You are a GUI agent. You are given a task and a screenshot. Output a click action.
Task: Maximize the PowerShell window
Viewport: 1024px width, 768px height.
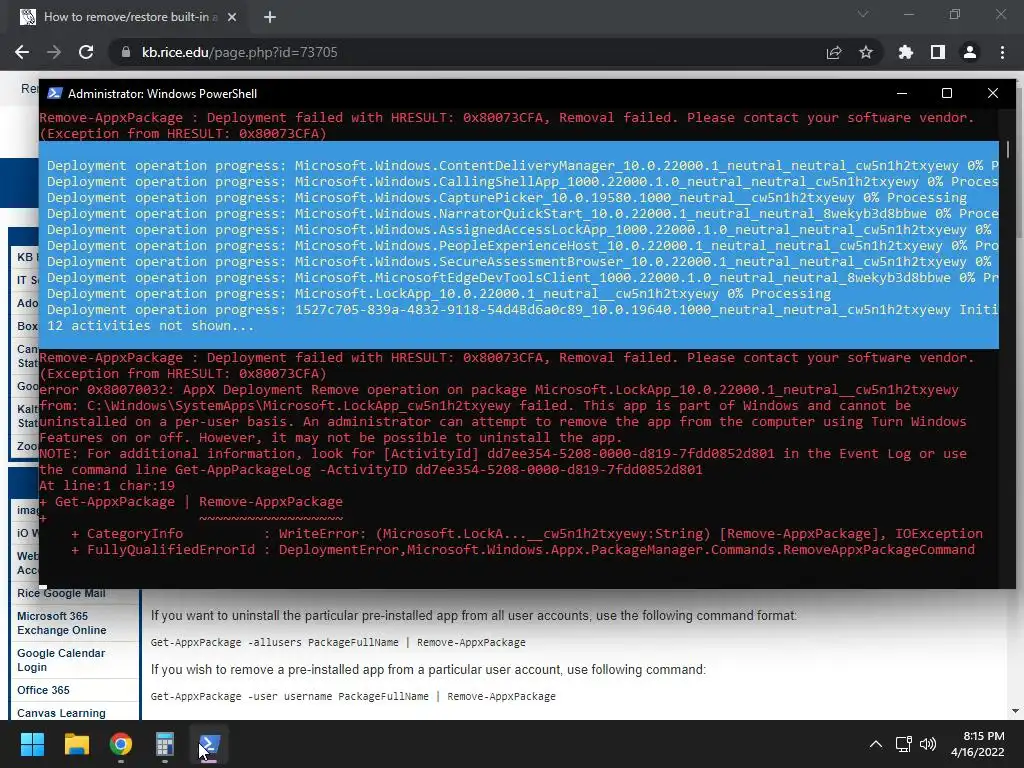point(947,93)
